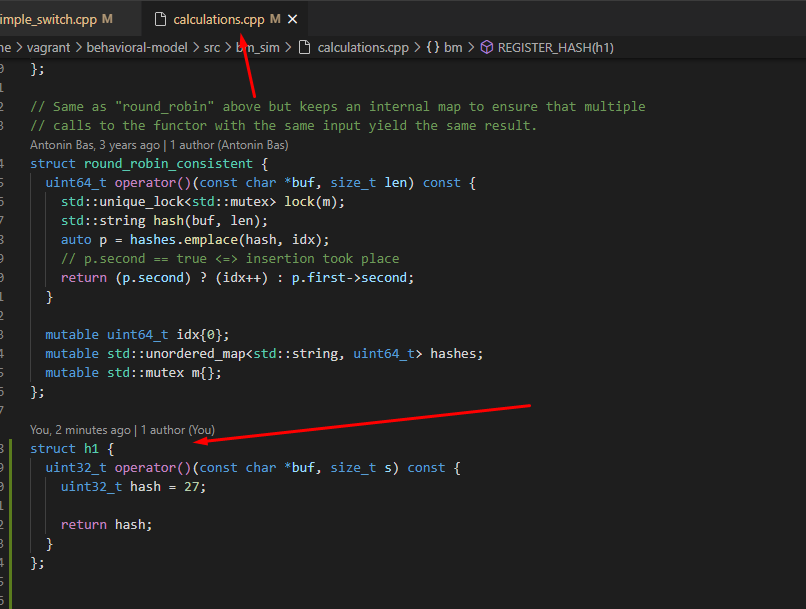Open the 'You, 2 minutes ago' blame lens
This screenshot has height=609, width=806.
click(122, 430)
